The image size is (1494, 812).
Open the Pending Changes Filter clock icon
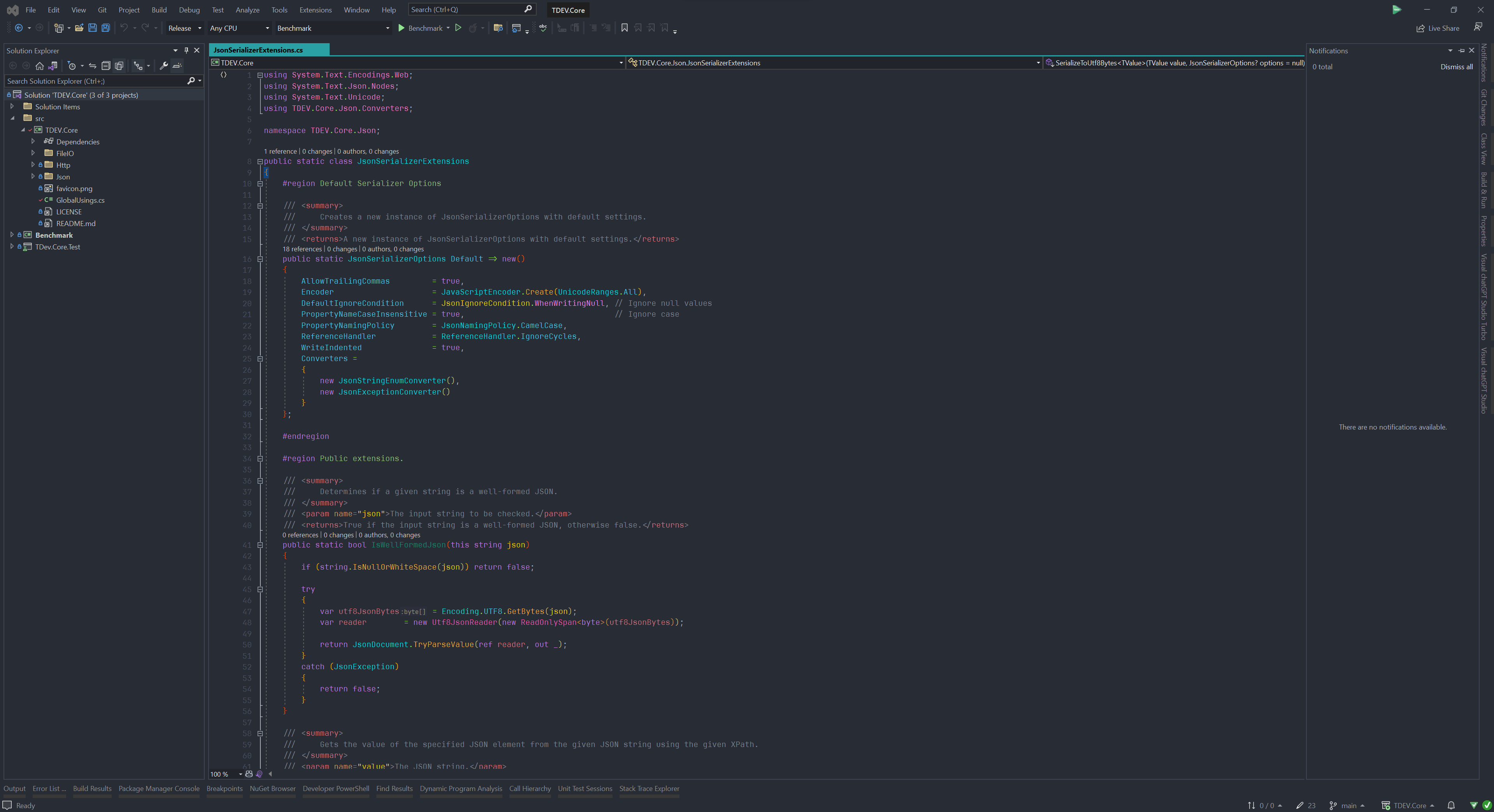72,65
